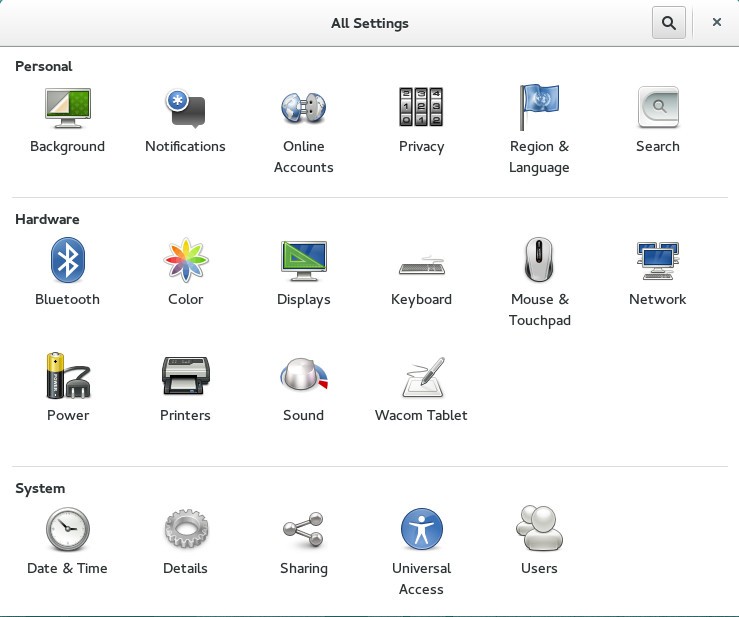739x617 pixels.
Task: Select the Keyboard settings icon
Action: click(421, 264)
